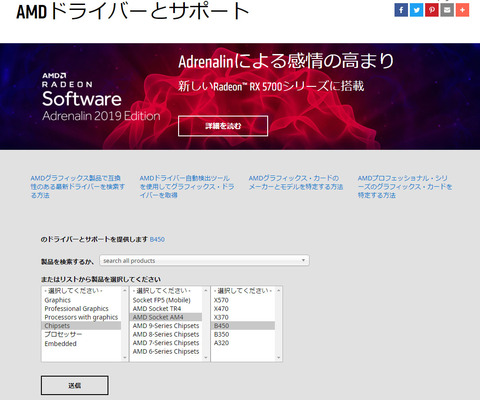Open link on identifying graphics card maker and model

[x=296, y=182]
